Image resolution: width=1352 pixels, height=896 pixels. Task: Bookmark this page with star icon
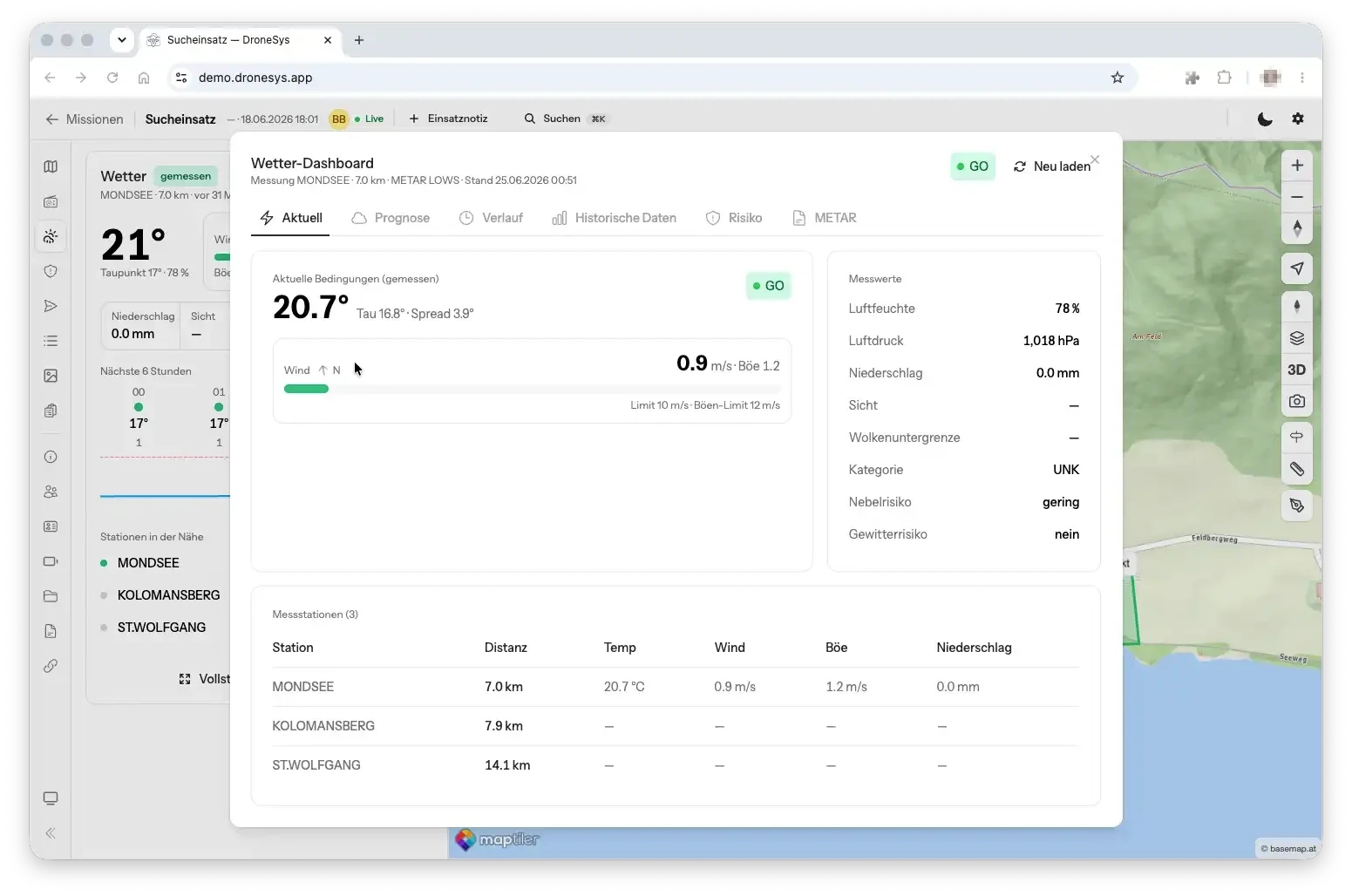point(1118,78)
